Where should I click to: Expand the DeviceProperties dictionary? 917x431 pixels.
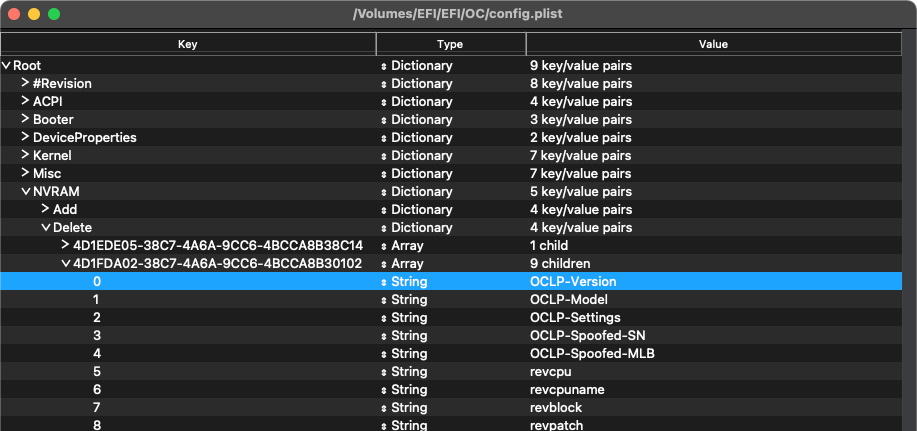[25, 138]
